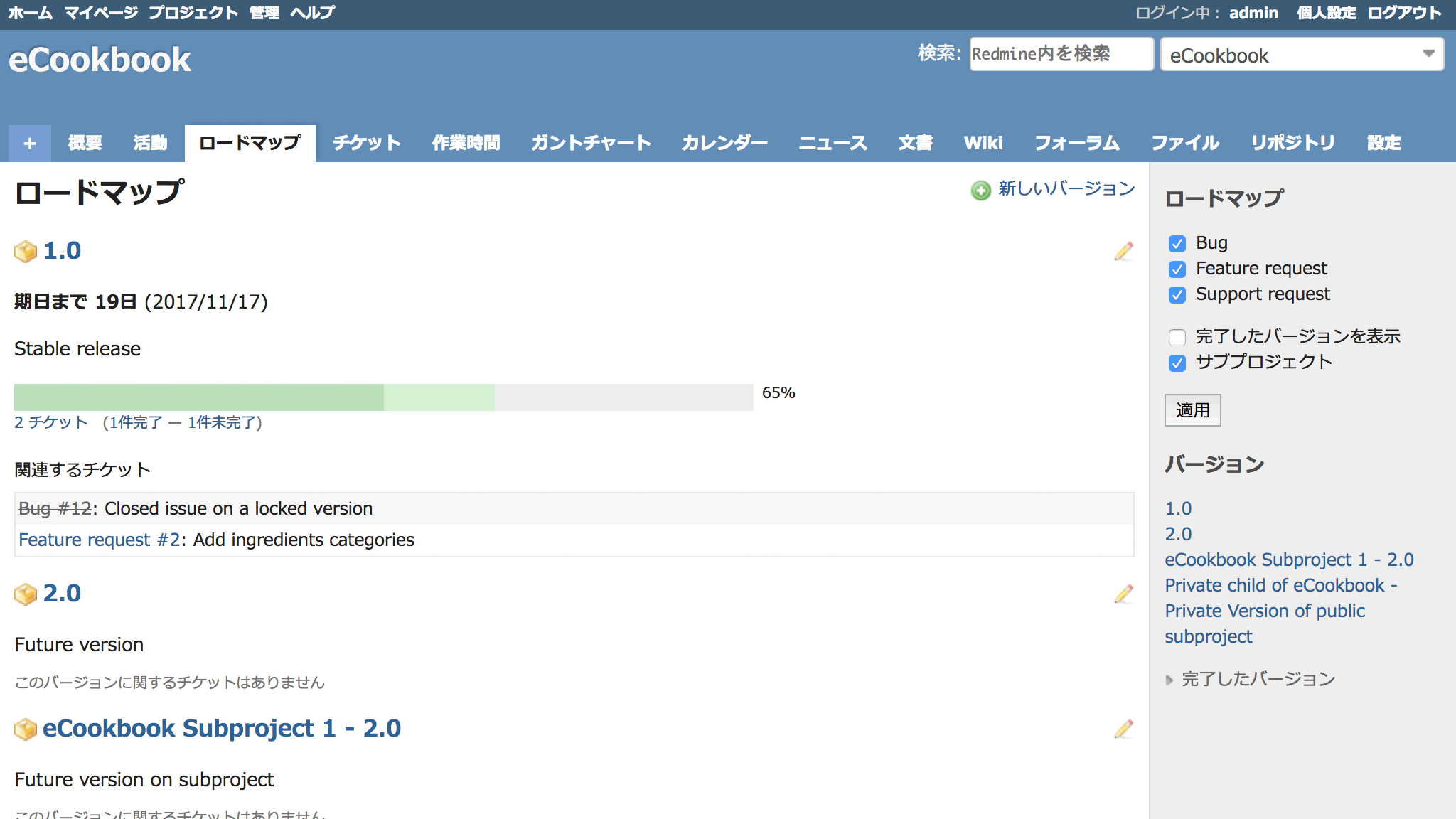This screenshot has height=819, width=1456.
Task: Open the 文書 tab
Action: (916, 143)
